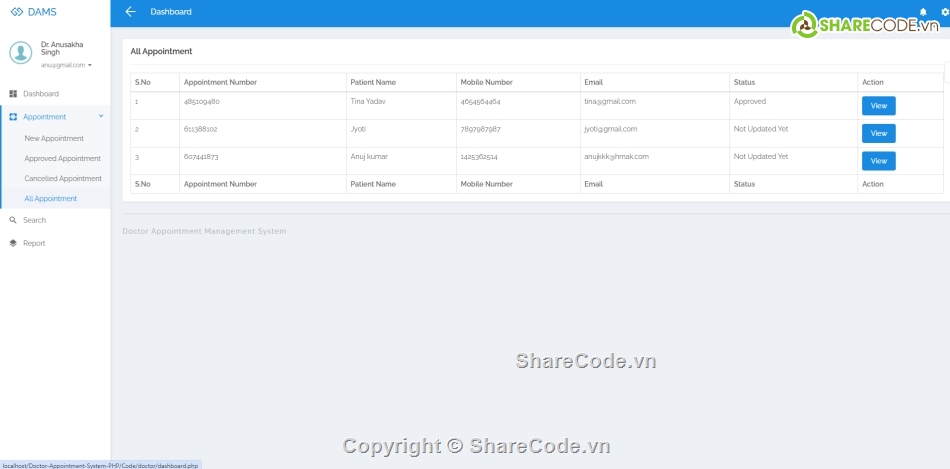
Task: Click the Appointment icon in sidebar
Action: [x=13, y=117]
